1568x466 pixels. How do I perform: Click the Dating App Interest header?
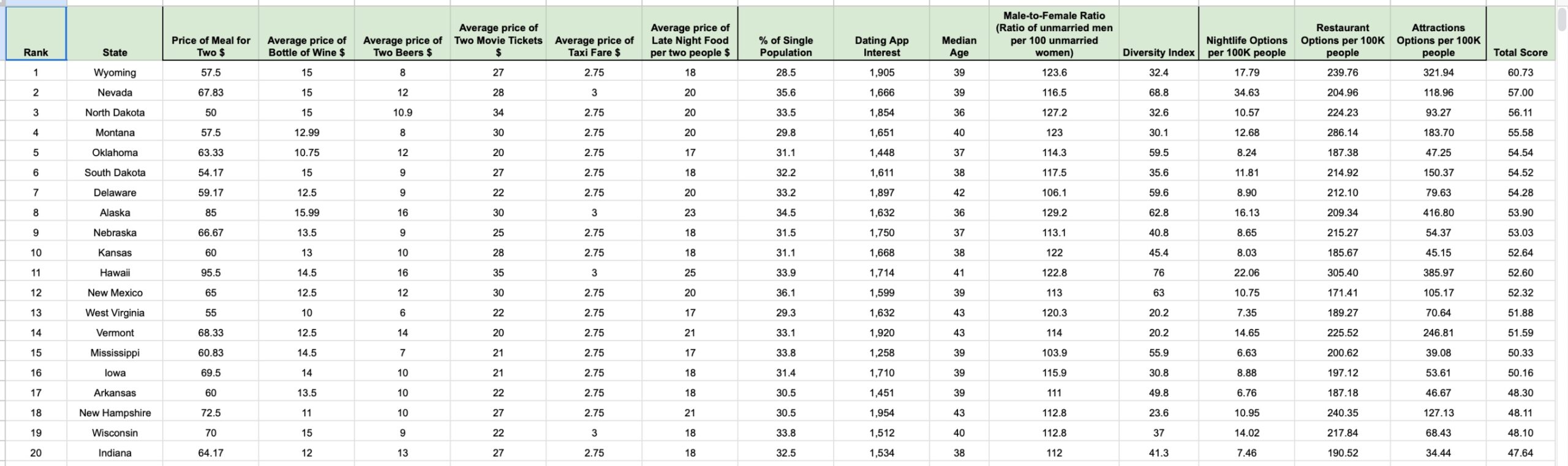pos(881,34)
